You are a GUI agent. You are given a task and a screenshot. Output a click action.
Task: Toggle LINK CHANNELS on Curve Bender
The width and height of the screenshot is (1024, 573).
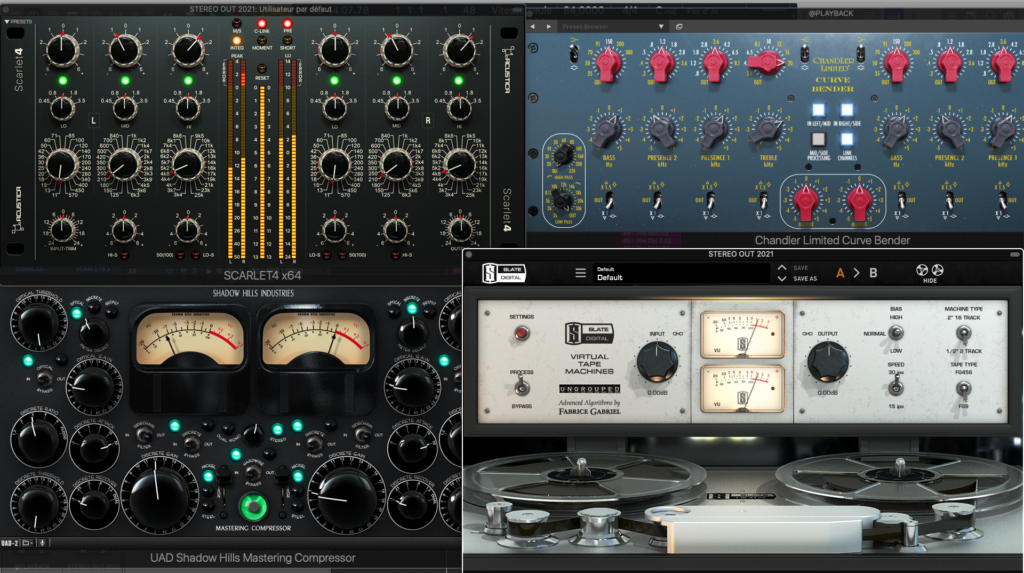click(847, 139)
